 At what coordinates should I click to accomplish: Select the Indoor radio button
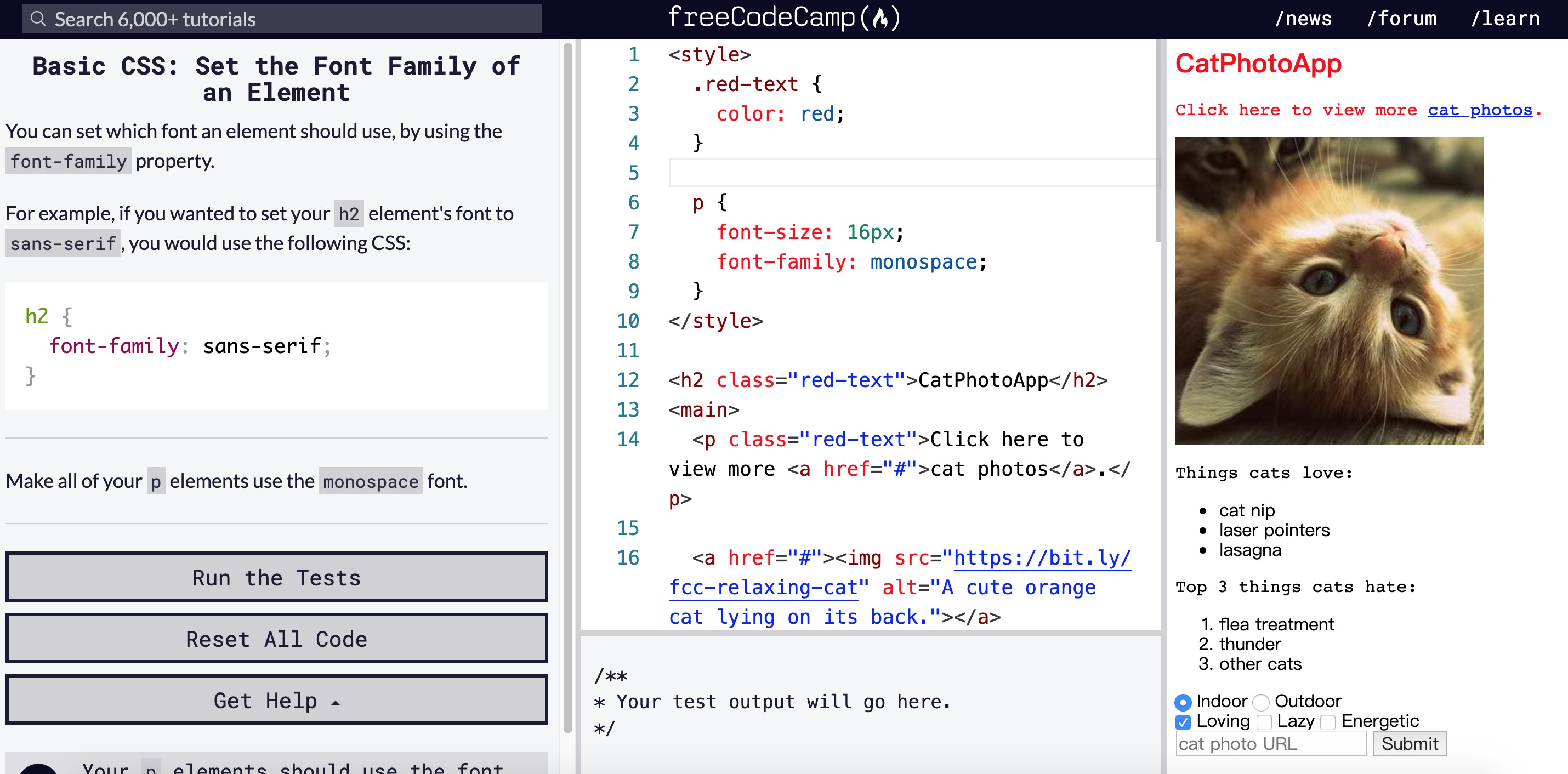pyautogui.click(x=1183, y=702)
